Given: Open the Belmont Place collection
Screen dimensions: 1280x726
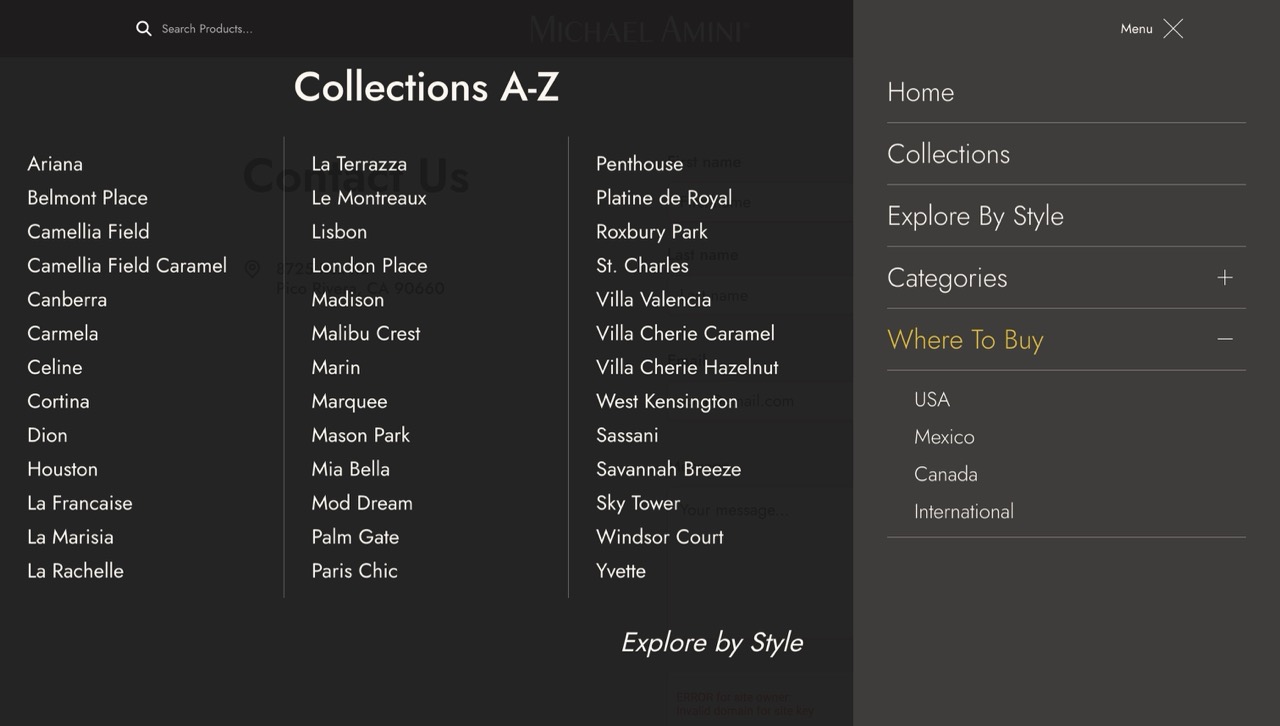Looking at the screenshot, I should click(x=87, y=198).
